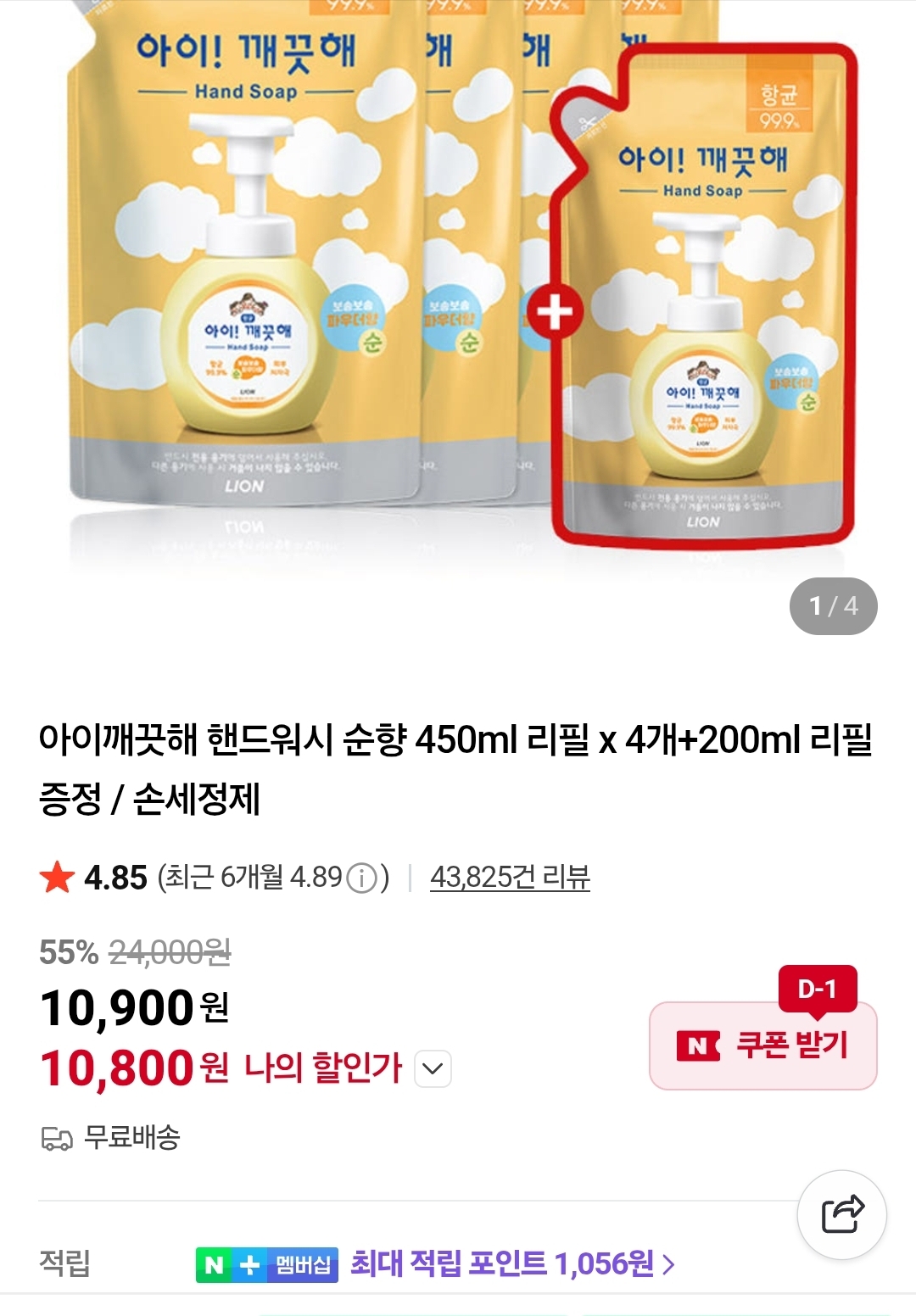
Task: Click the delivery truck icon
Action: [x=57, y=1138]
